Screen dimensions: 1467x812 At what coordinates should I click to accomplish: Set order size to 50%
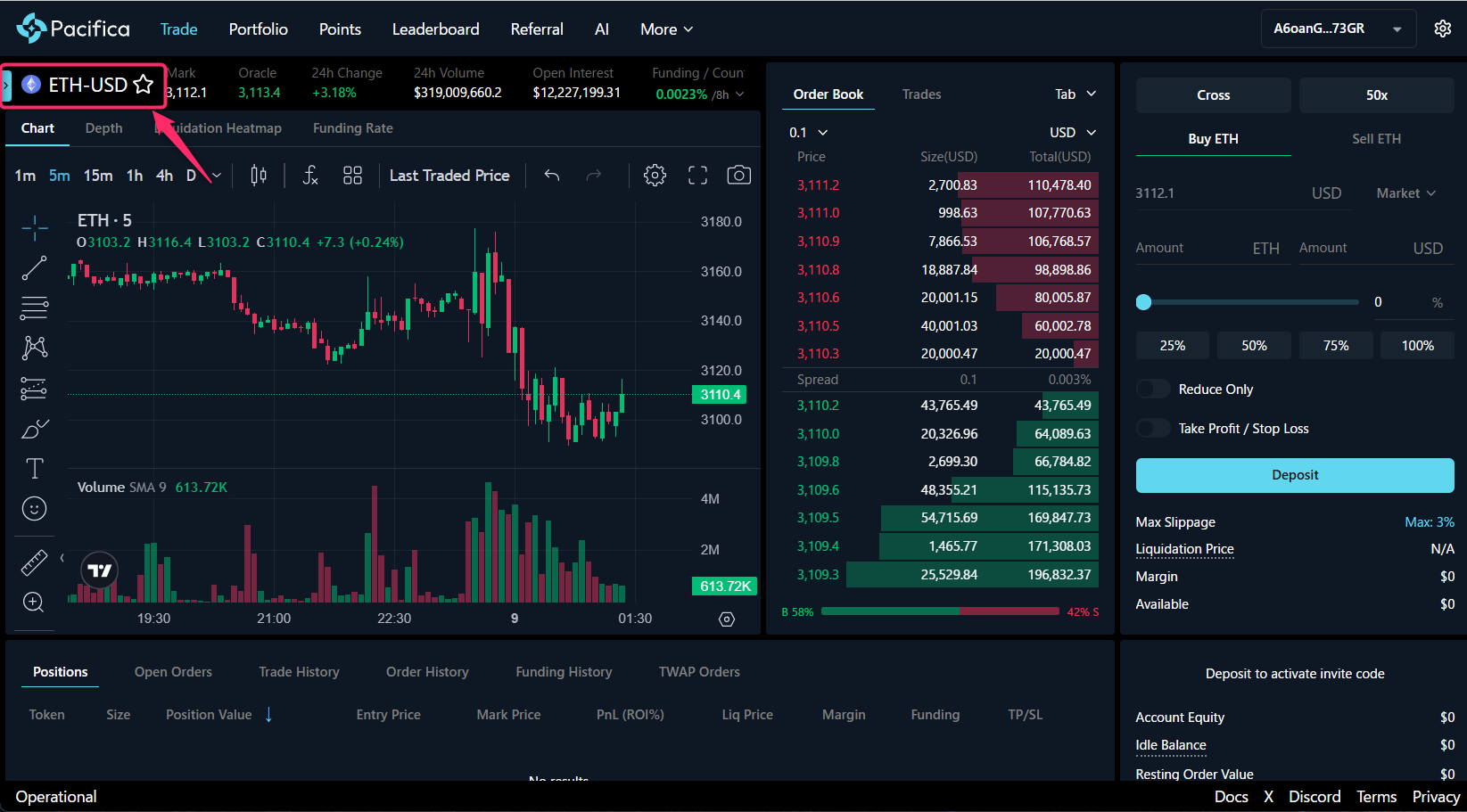coord(1253,346)
